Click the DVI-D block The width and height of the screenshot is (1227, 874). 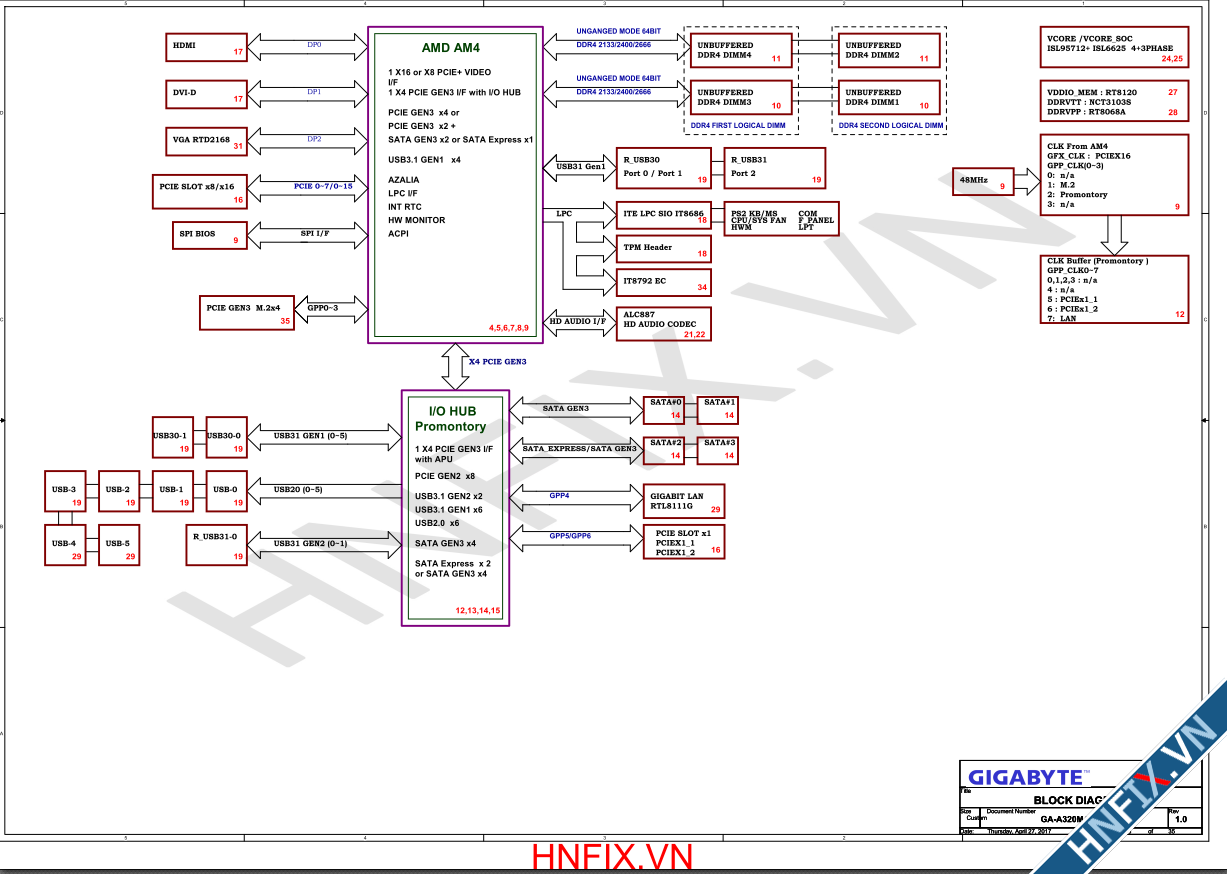pyautogui.click(x=206, y=93)
